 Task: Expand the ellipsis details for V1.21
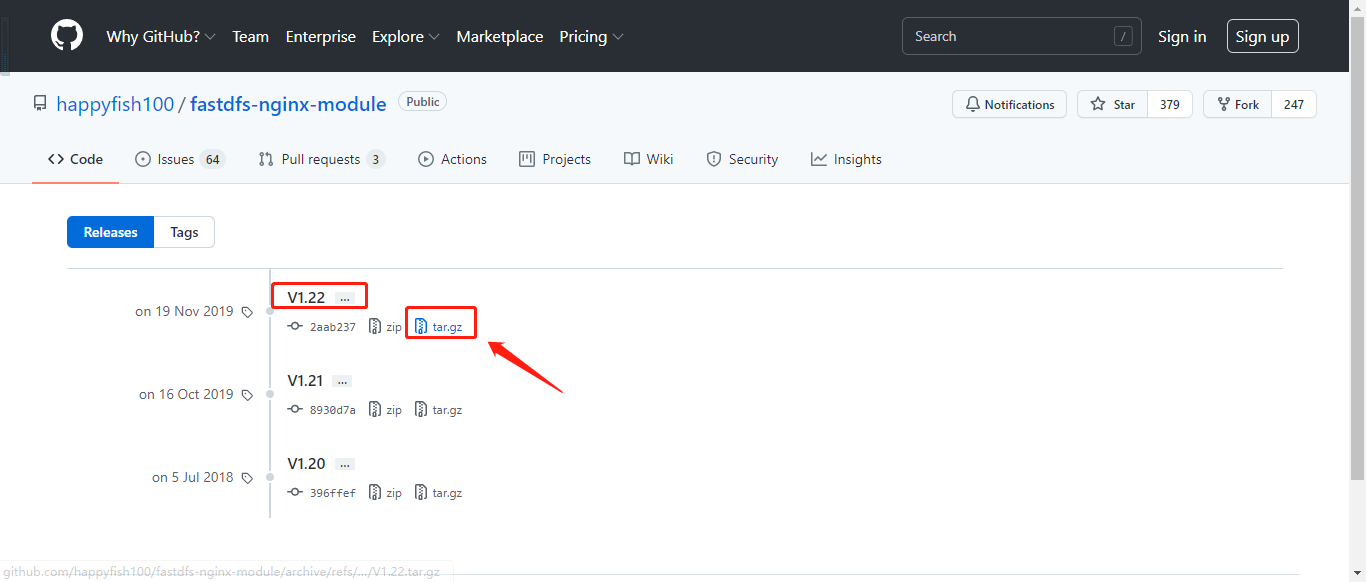tap(344, 381)
